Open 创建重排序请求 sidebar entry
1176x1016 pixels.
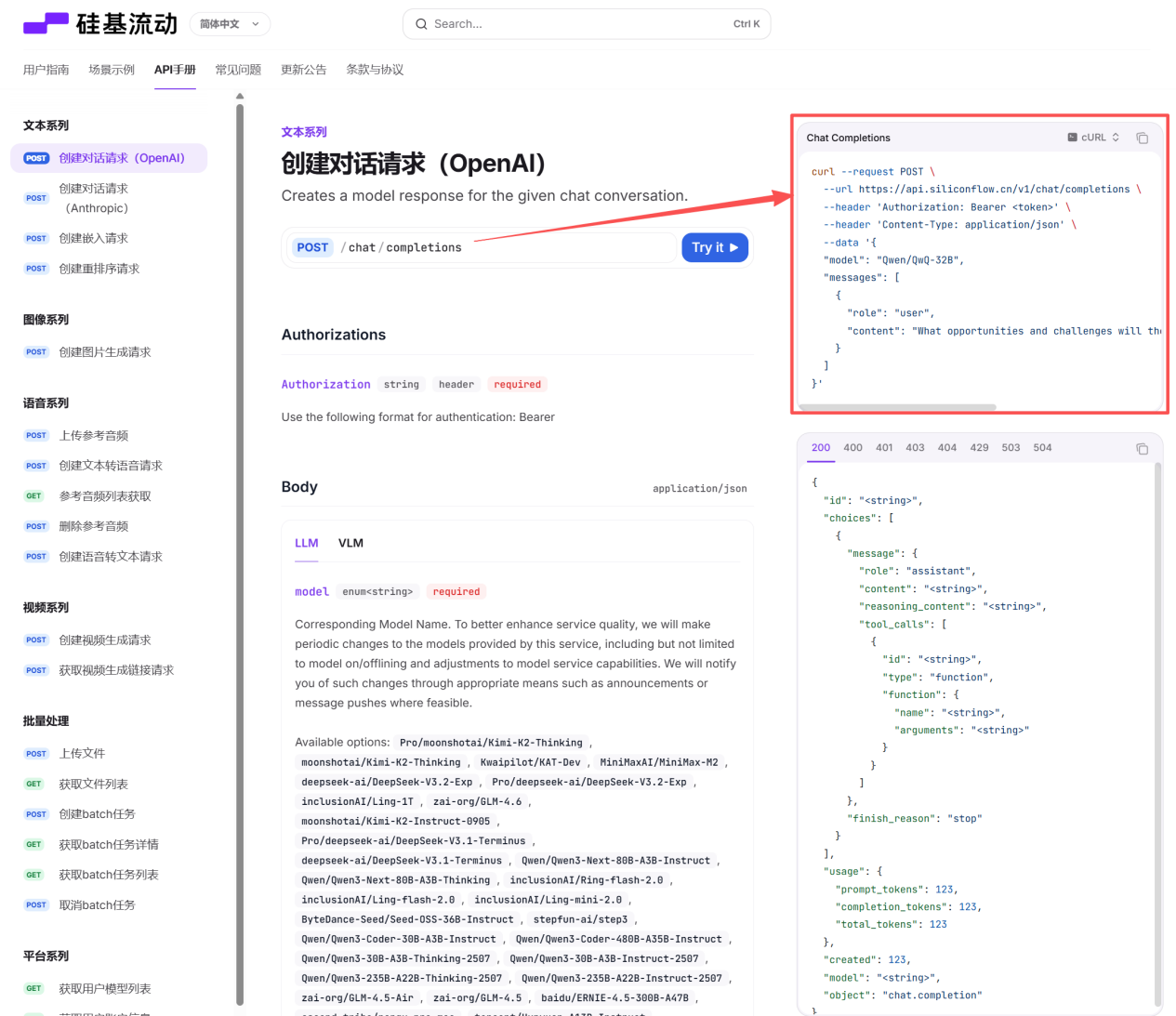click(109, 269)
